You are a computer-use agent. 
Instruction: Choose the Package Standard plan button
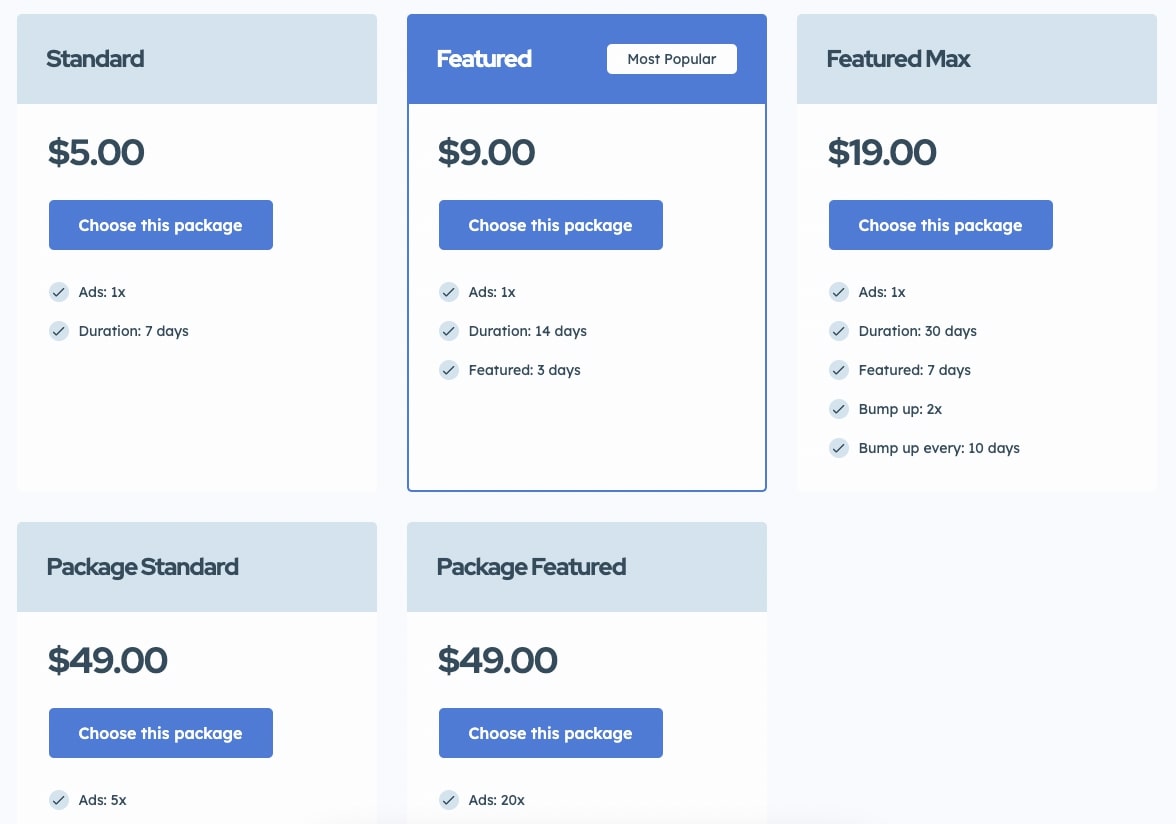160,733
